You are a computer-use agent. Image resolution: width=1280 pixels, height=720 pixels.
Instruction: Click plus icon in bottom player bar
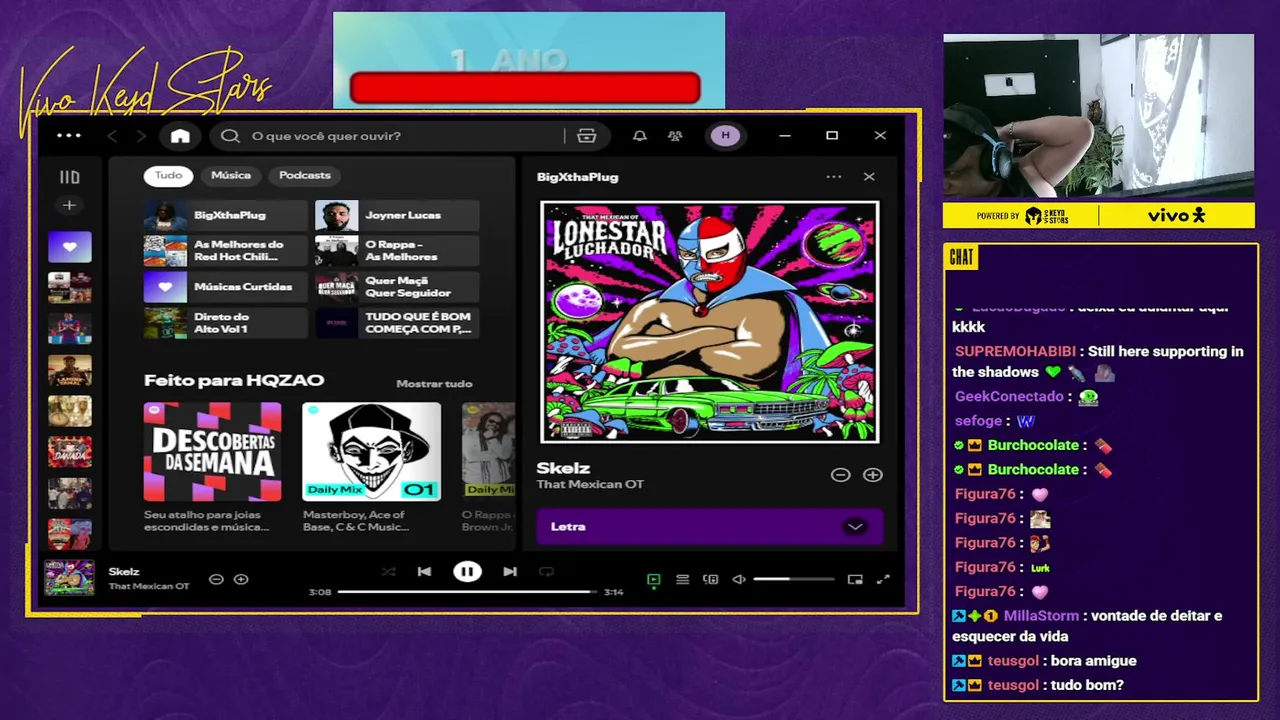click(x=241, y=579)
